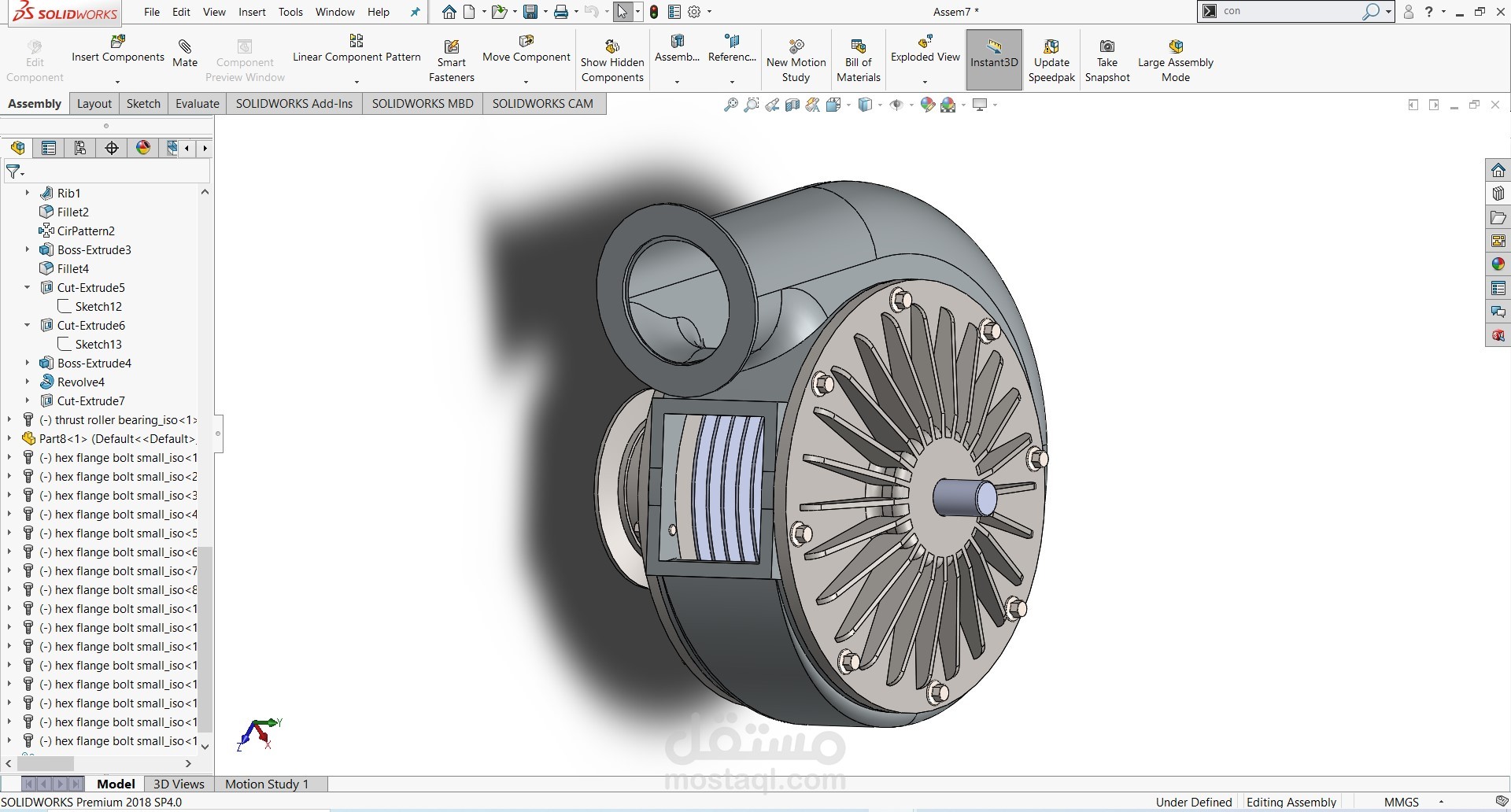1511x812 pixels.
Task: Switch to the Sketch tab
Action: click(143, 104)
